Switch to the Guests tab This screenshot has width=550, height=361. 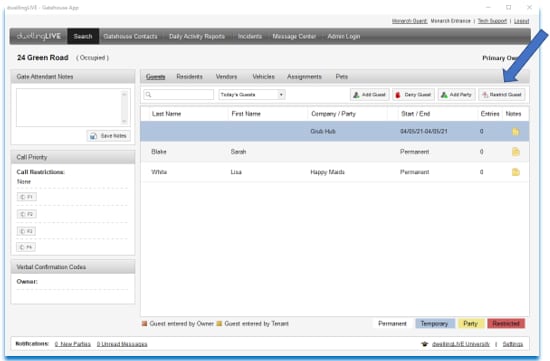(155, 77)
